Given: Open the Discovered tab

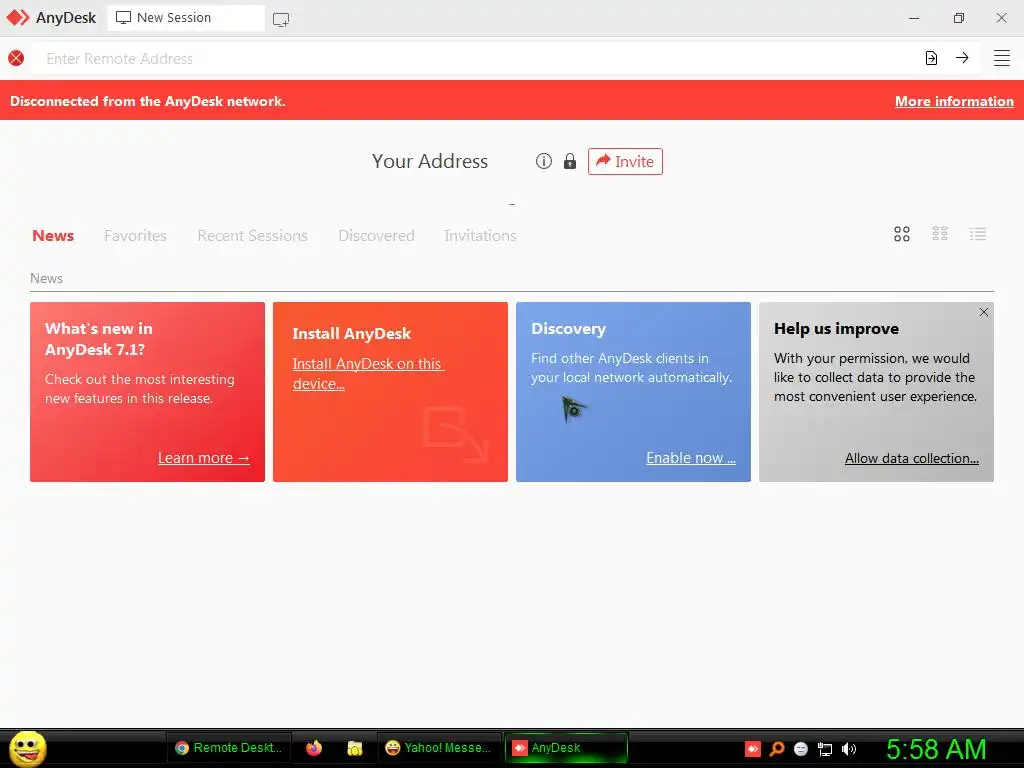Looking at the screenshot, I should pos(376,236).
